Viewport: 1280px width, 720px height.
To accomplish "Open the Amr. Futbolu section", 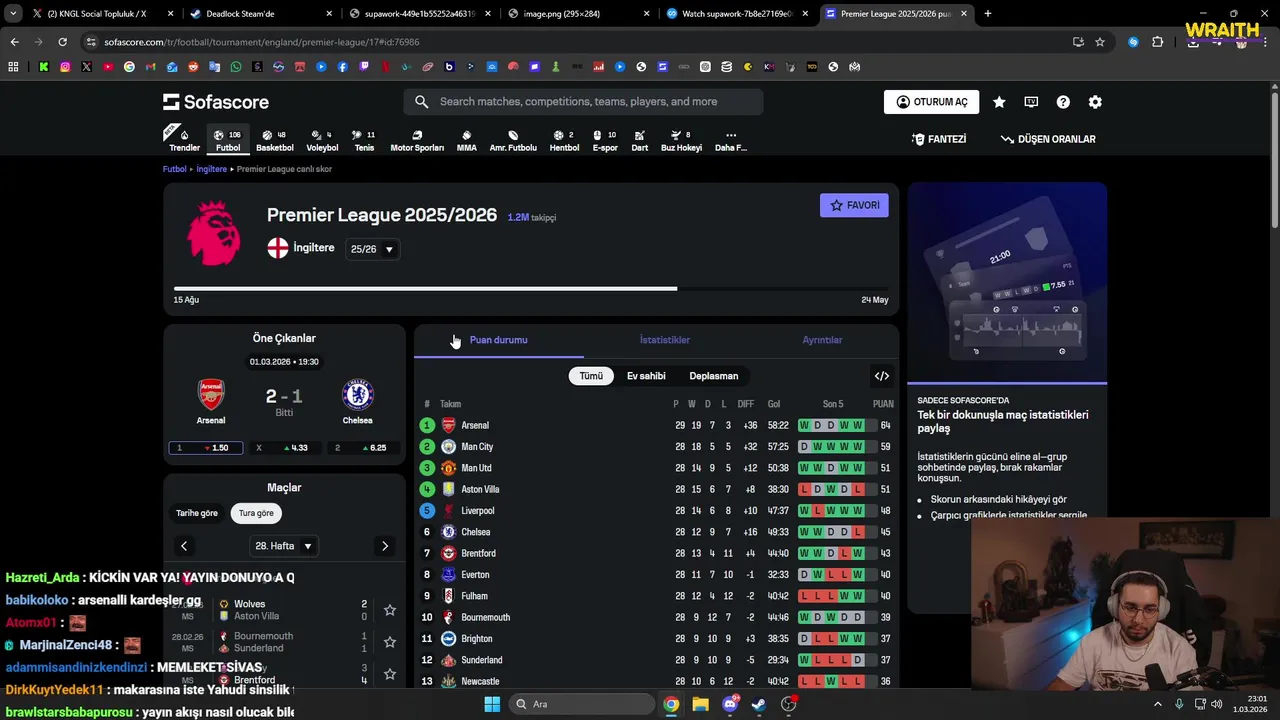I will point(513,140).
